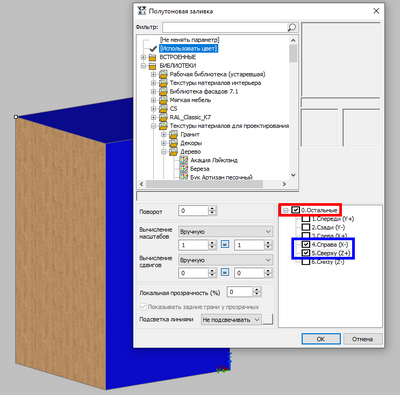Collapse the 0.Остальные faces node

[286, 210]
